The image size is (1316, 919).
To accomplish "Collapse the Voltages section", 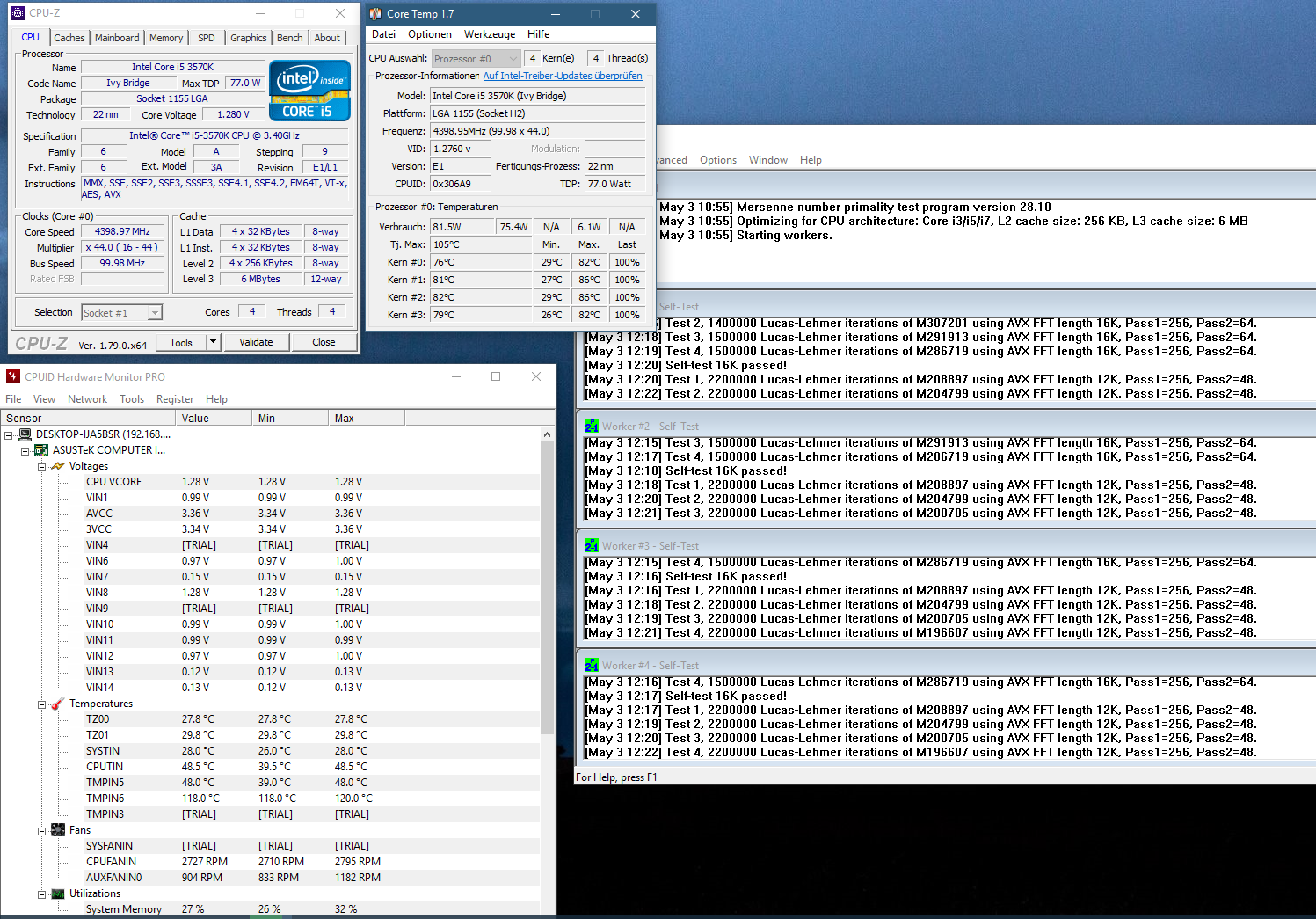I will [41, 466].
